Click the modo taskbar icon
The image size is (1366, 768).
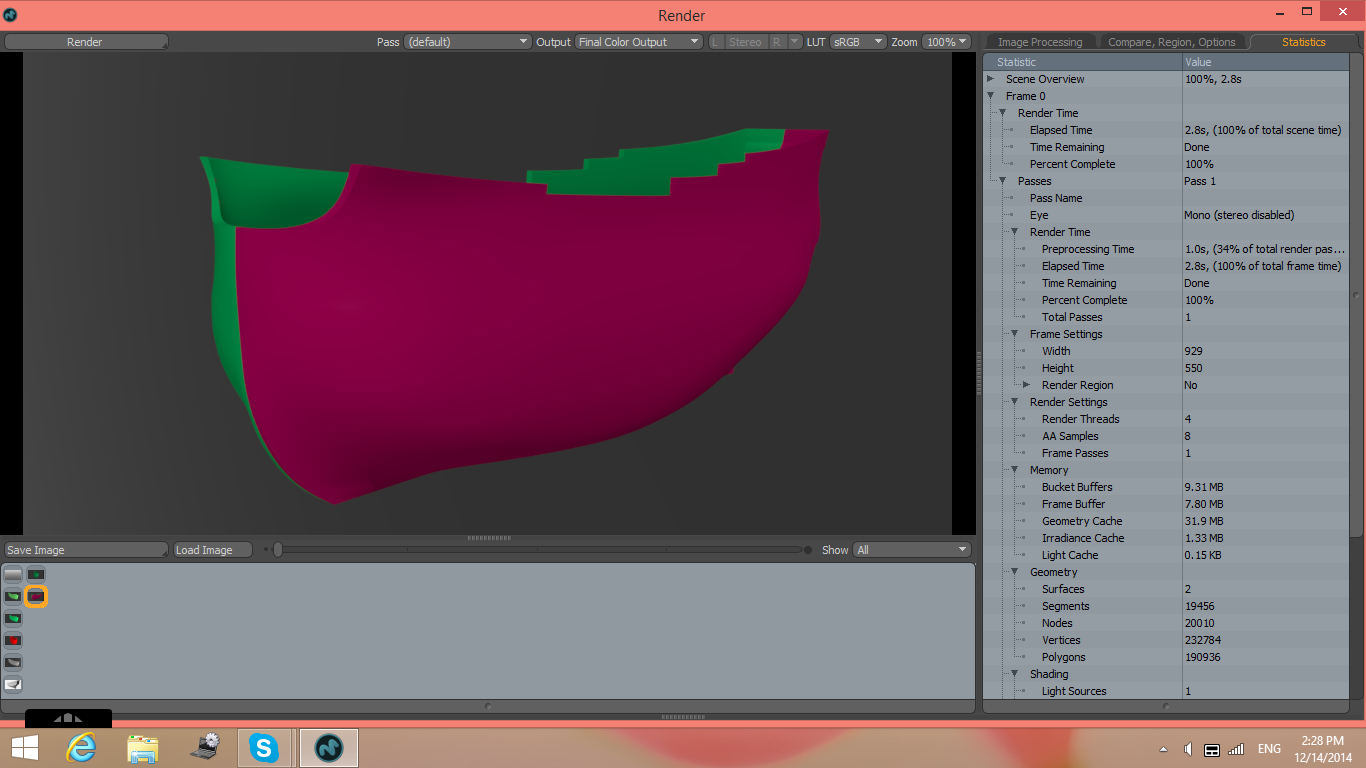pos(329,747)
